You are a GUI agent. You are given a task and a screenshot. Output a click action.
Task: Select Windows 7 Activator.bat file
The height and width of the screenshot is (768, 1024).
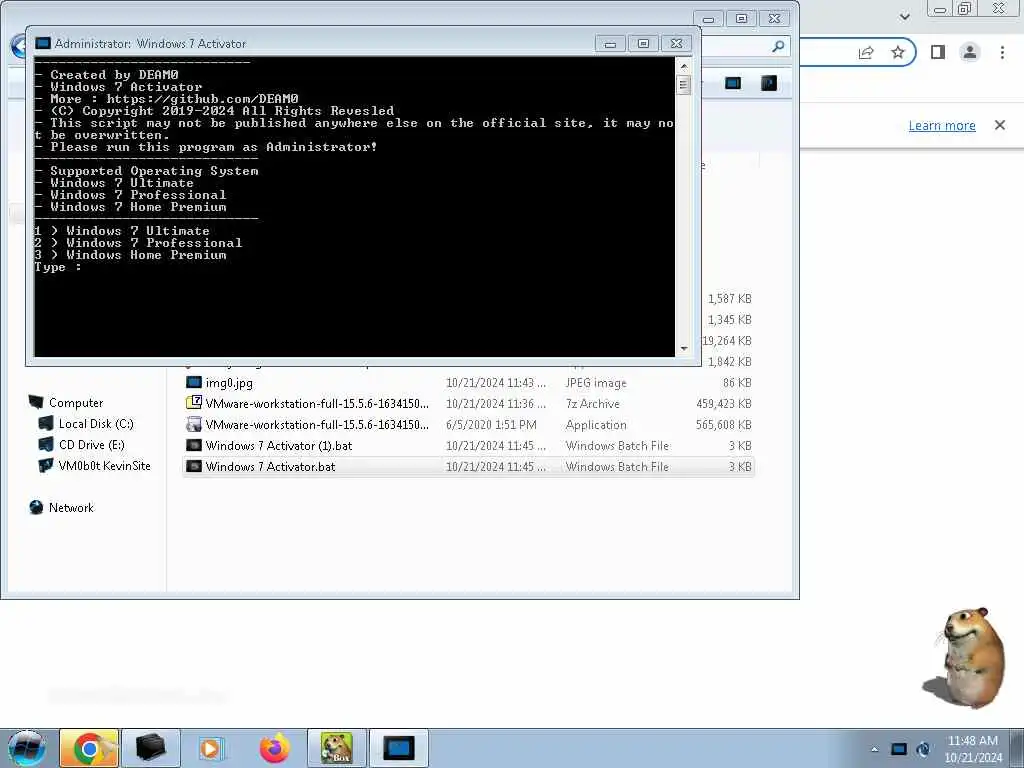[x=469, y=466]
